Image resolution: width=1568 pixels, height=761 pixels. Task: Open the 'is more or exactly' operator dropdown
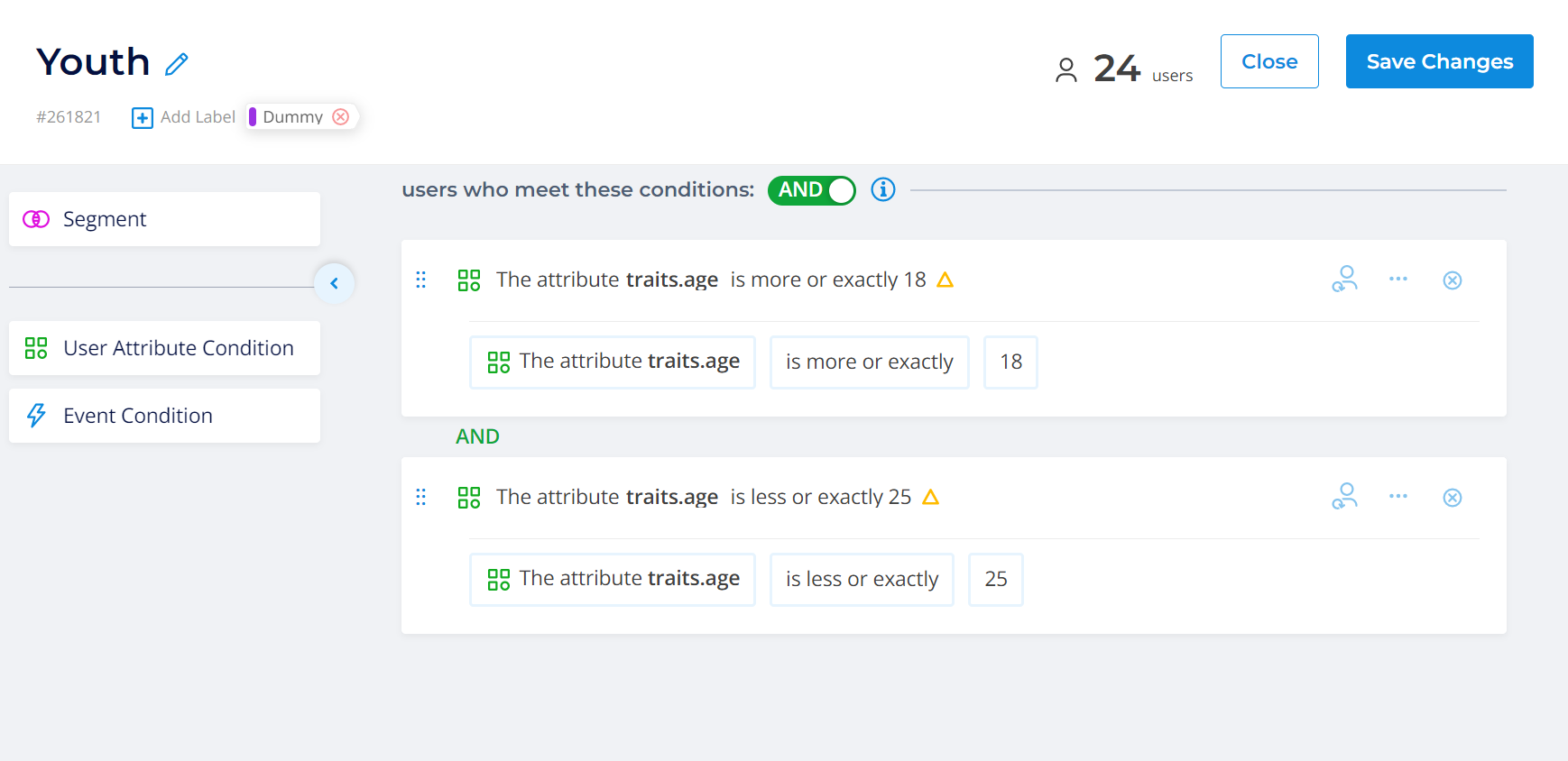(x=870, y=362)
